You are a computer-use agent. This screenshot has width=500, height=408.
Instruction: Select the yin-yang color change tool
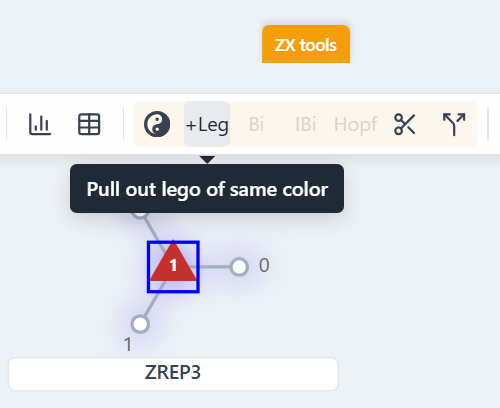pos(157,124)
